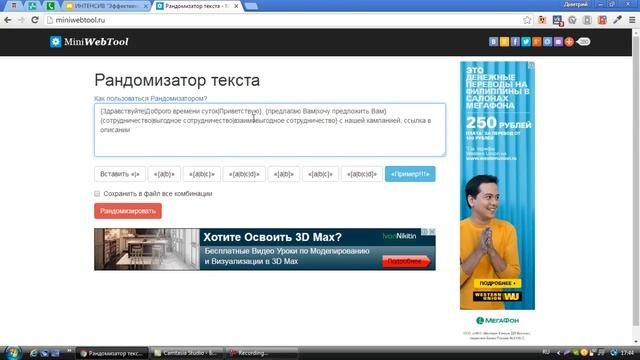Open a new browser tab
Screen dimensions: 640x360
(251, 6)
